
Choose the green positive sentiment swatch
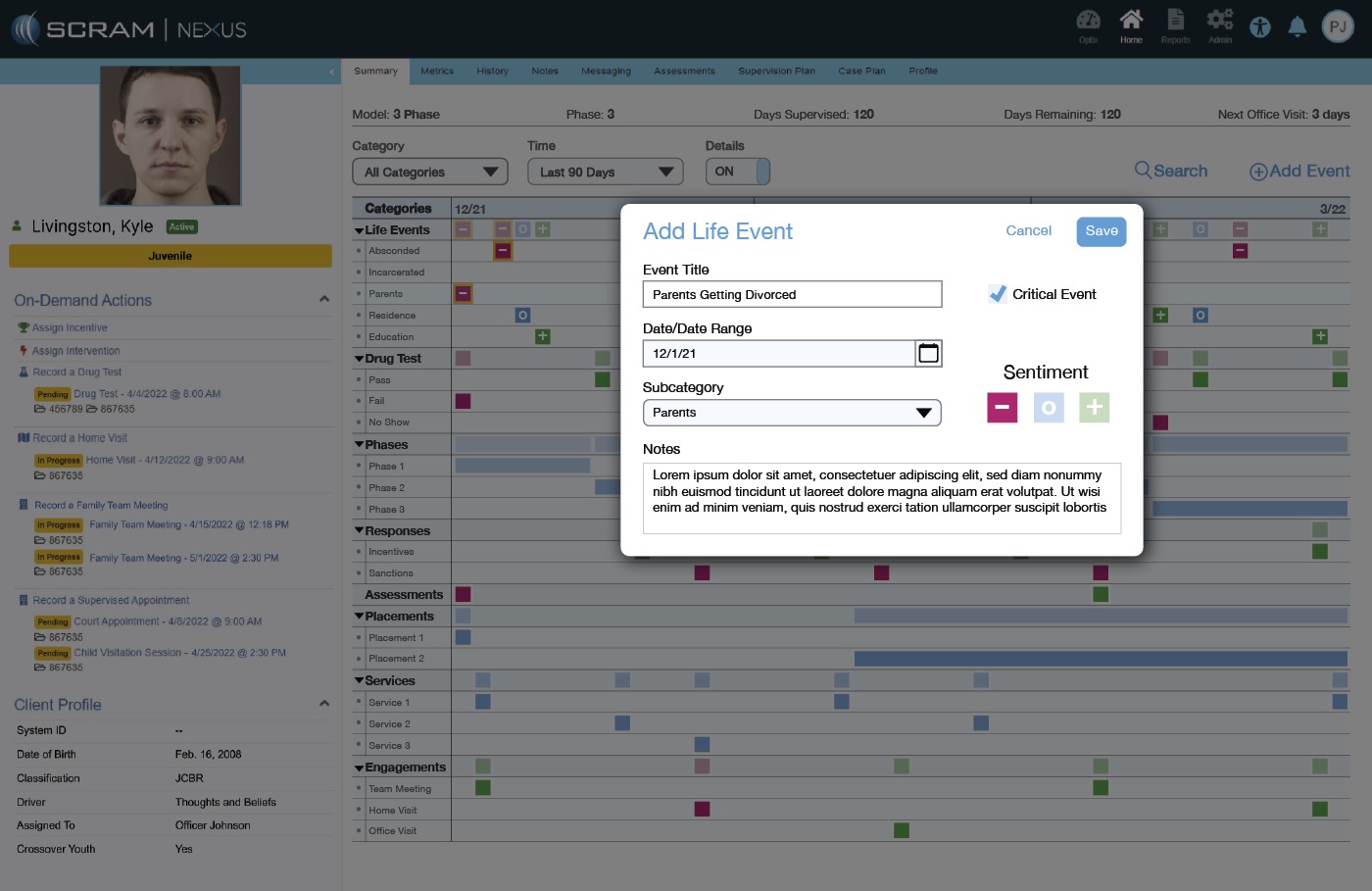pos(1095,408)
